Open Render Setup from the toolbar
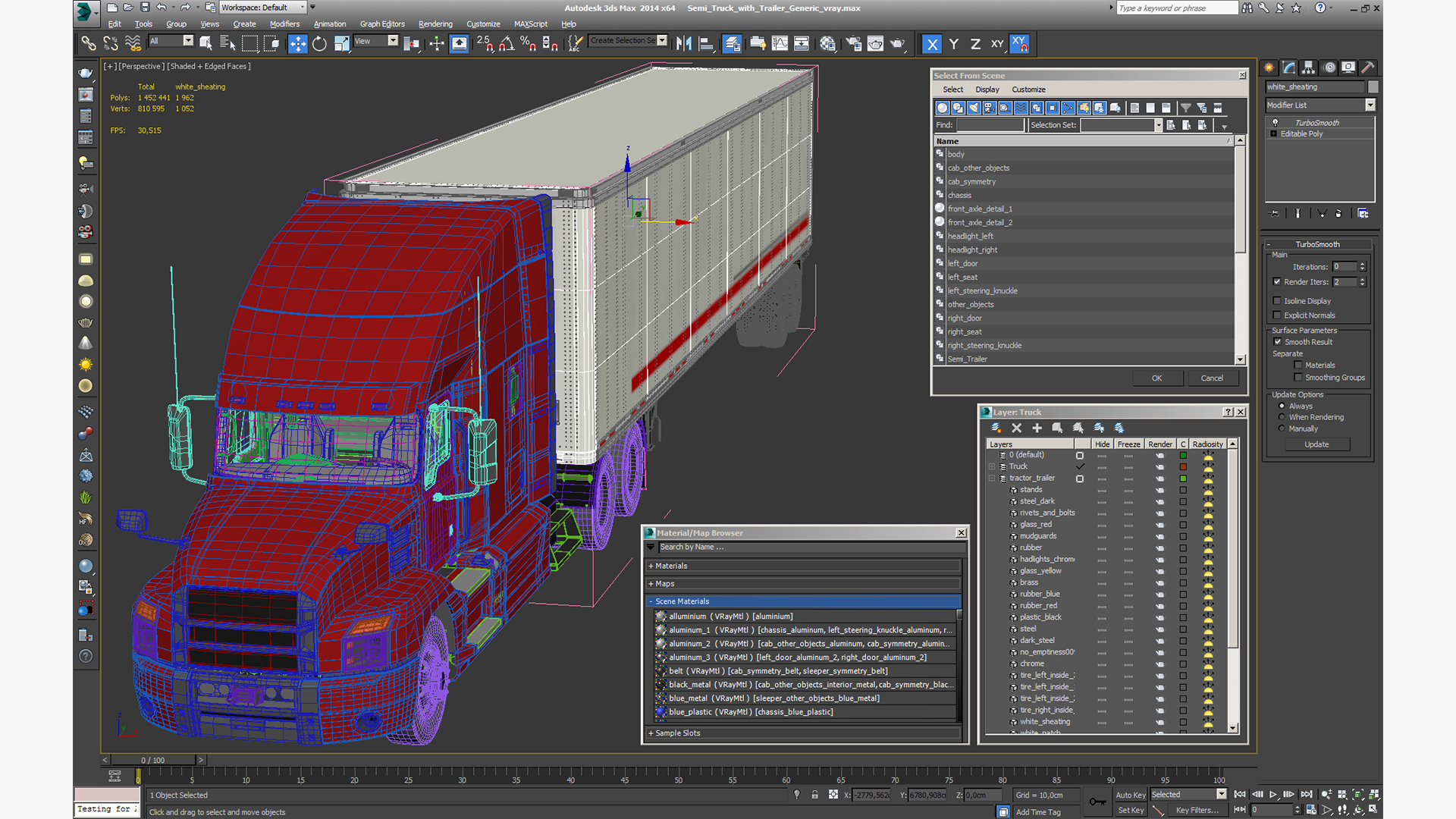 [x=854, y=44]
